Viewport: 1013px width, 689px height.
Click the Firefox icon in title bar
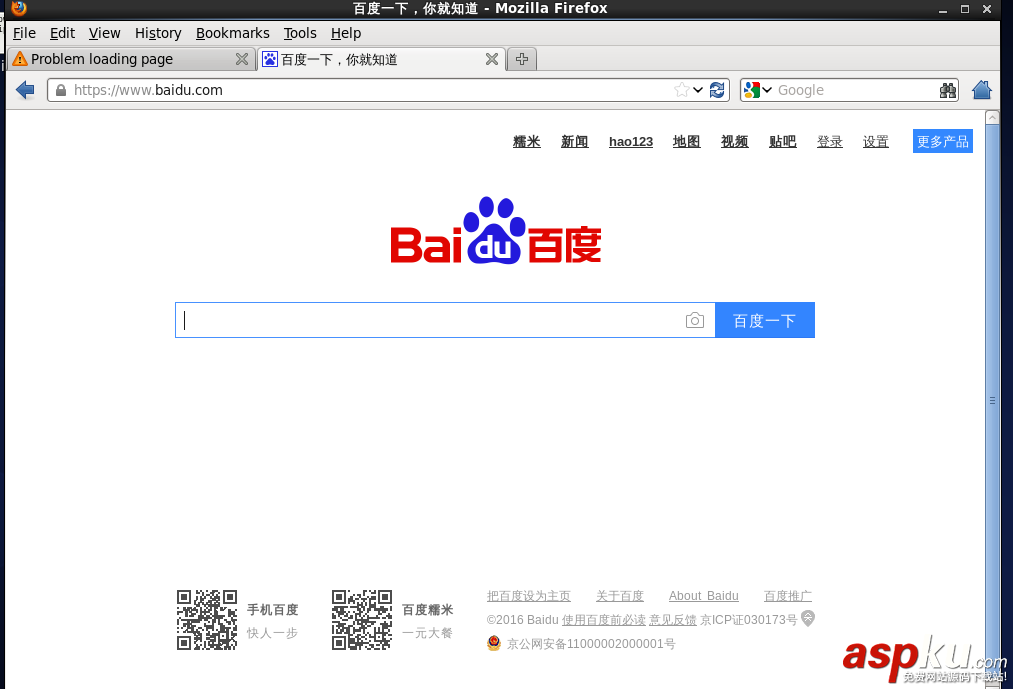click(19, 8)
